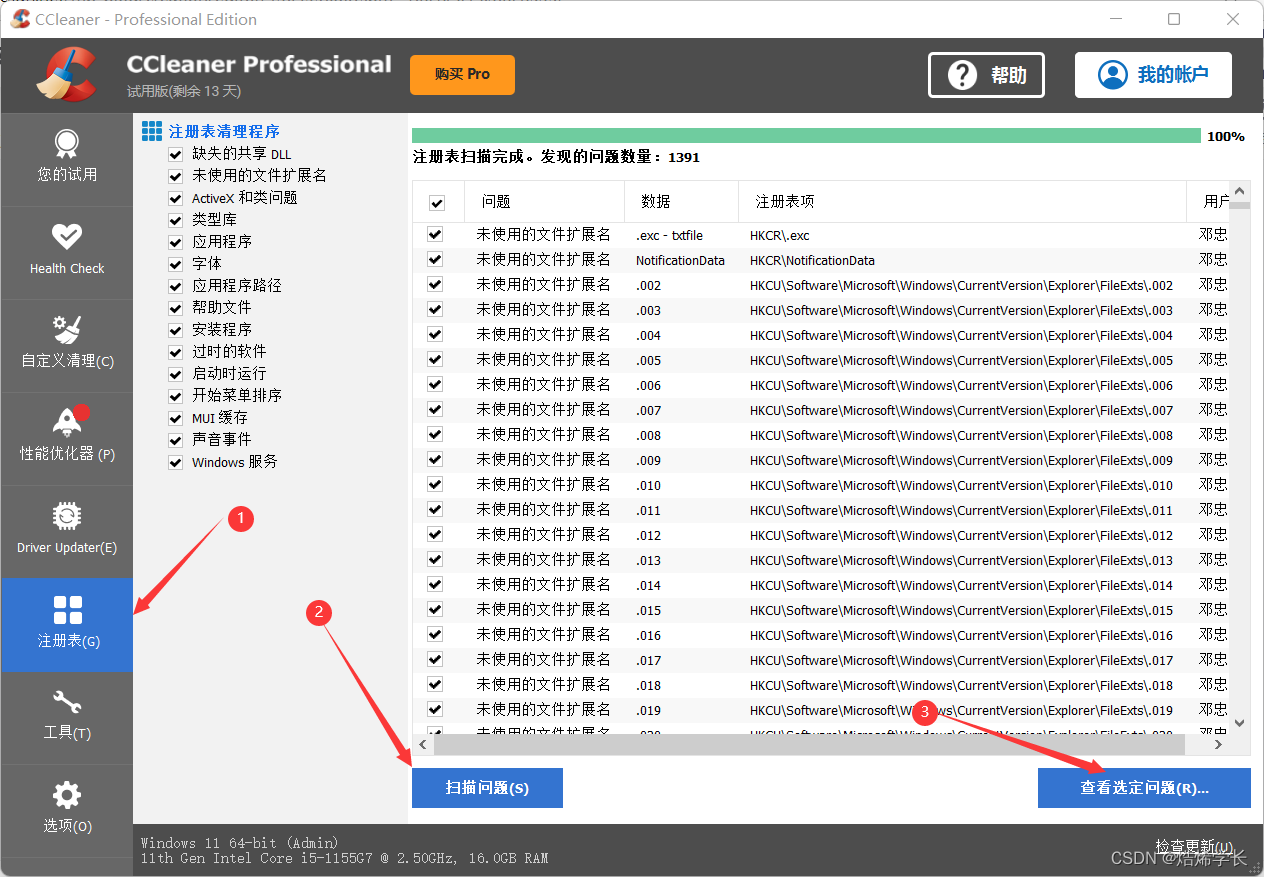Toggle the ActiveX 和类问题 checkbox
This screenshot has width=1264, height=877.
pyautogui.click(x=176, y=198)
